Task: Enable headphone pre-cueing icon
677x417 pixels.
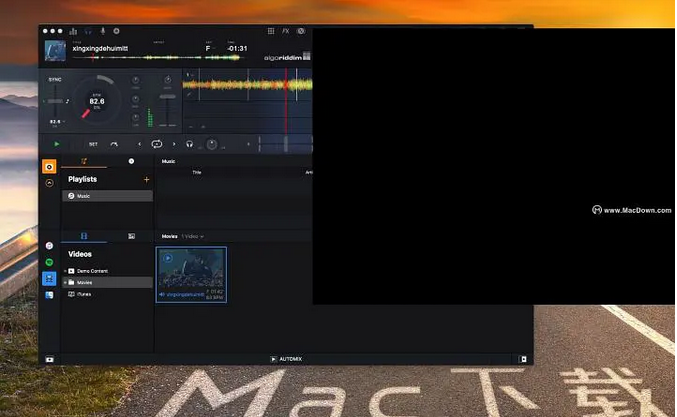Action: tap(190, 144)
